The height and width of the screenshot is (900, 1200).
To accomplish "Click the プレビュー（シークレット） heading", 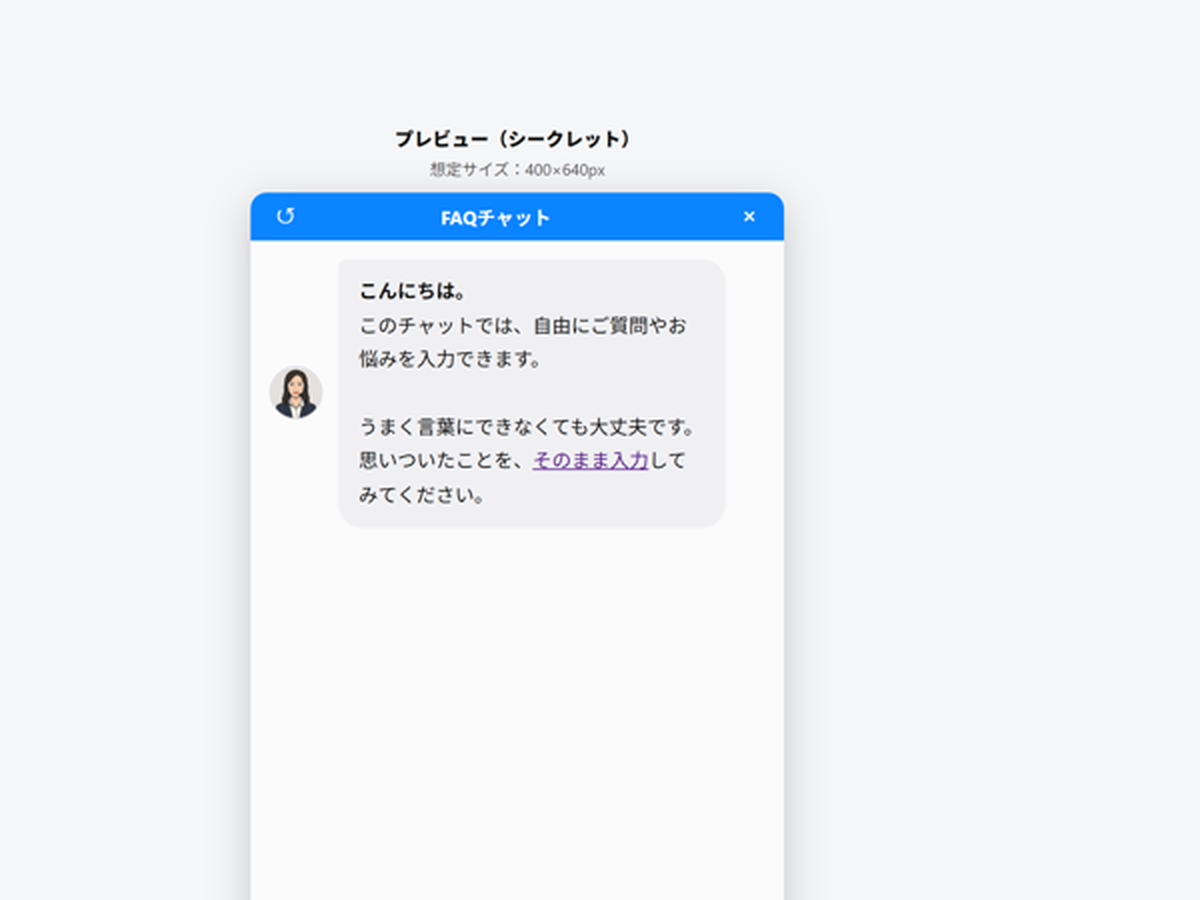I will click(516, 139).
